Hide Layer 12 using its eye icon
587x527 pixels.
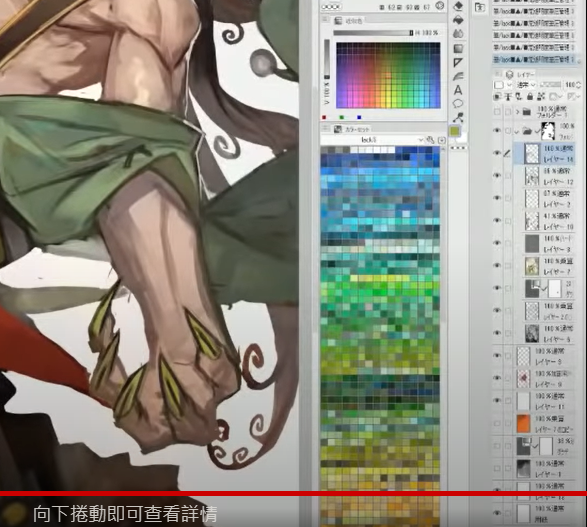497,176
